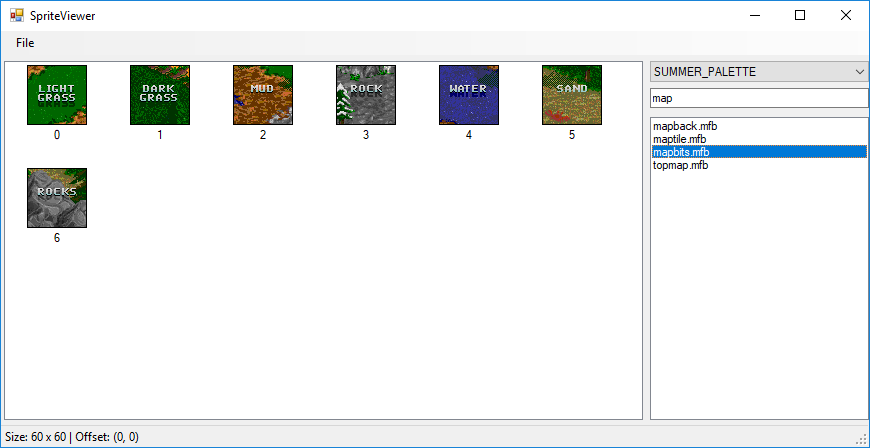The height and width of the screenshot is (448, 870).
Task: Click sprite index label 1
Action: 160,135
